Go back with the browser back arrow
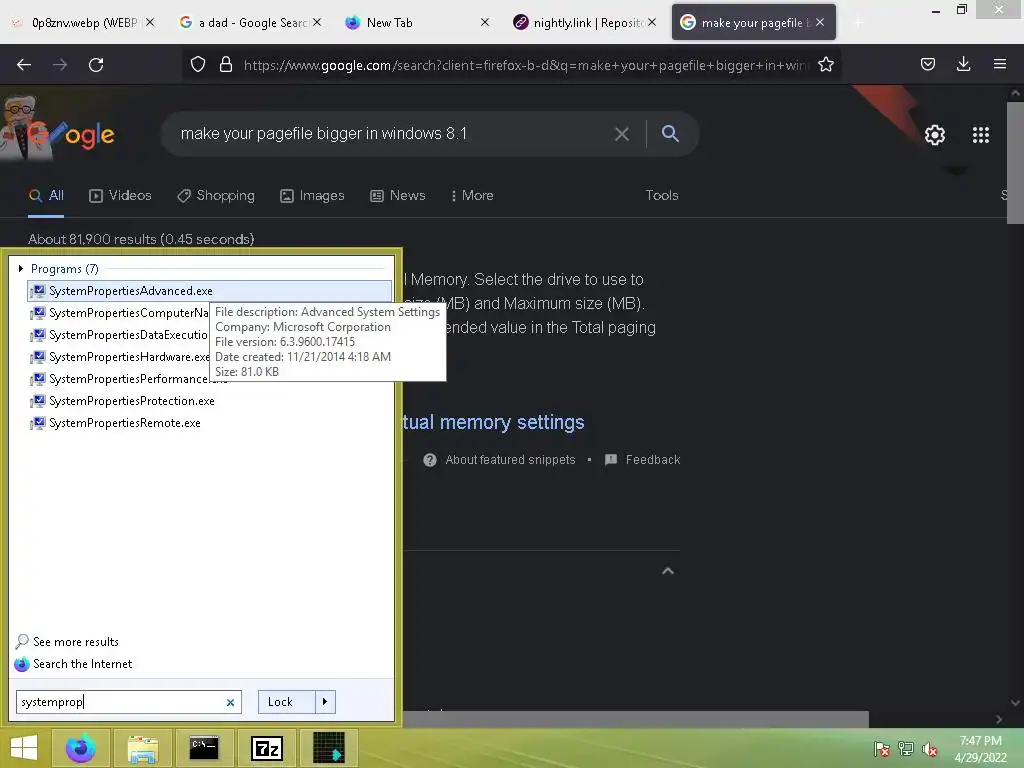The width and height of the screenshot is (1024, 768). coord(24,65)
